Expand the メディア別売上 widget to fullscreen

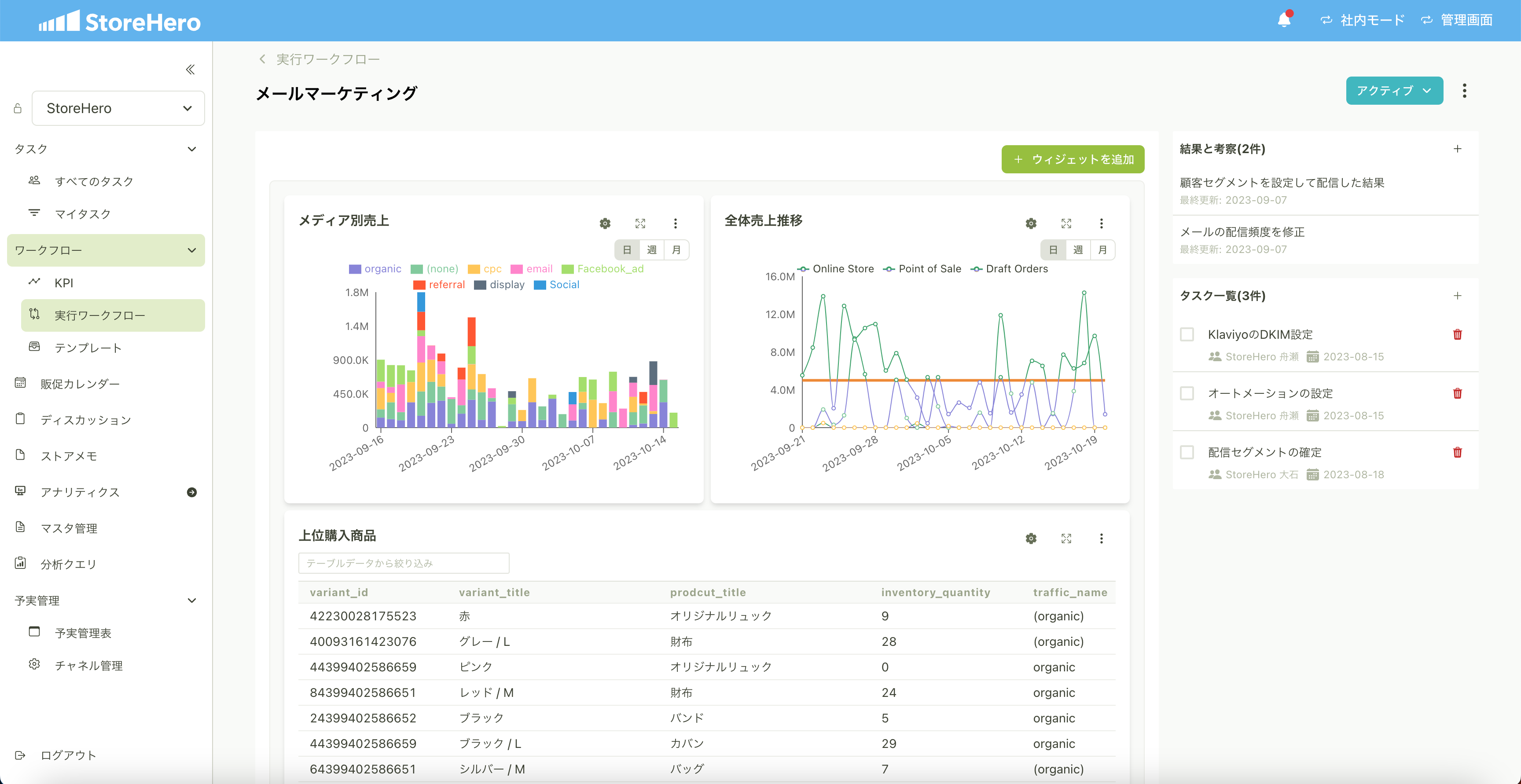[x=640, y=224]
